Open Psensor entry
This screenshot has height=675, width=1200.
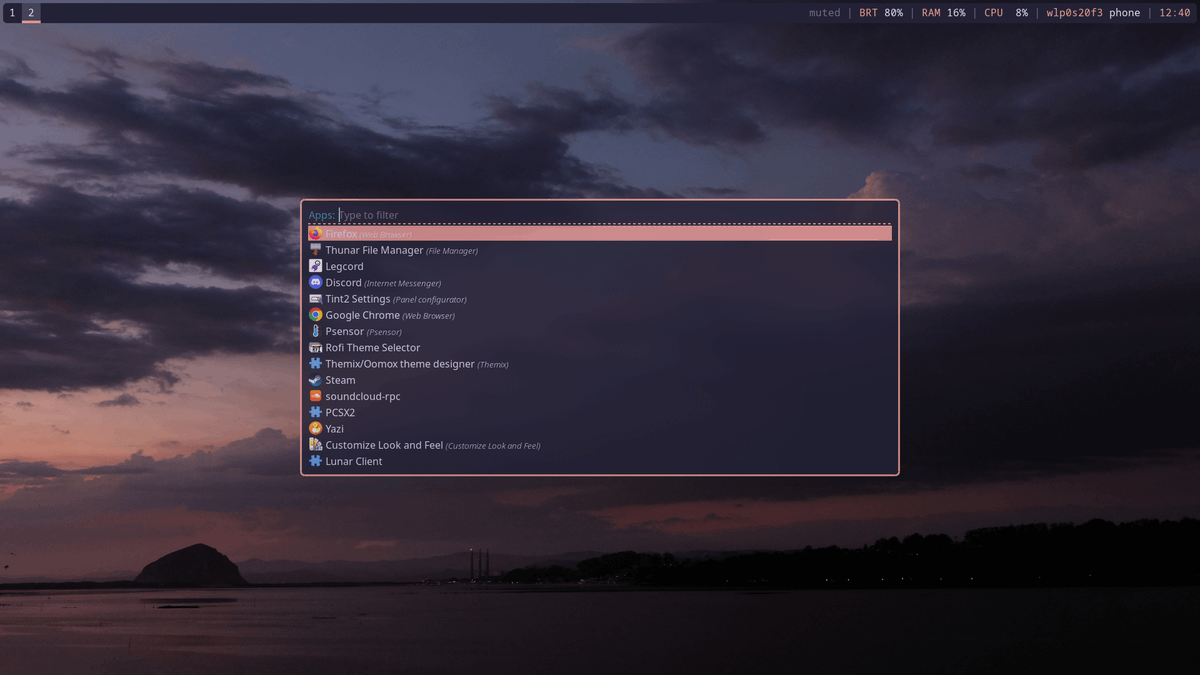(600, 331)
